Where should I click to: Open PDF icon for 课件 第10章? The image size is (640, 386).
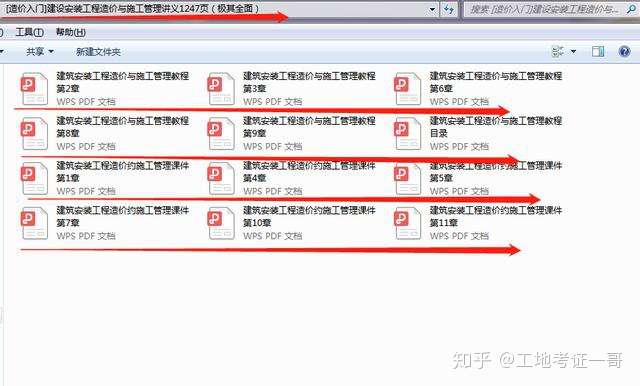[221, 223]
